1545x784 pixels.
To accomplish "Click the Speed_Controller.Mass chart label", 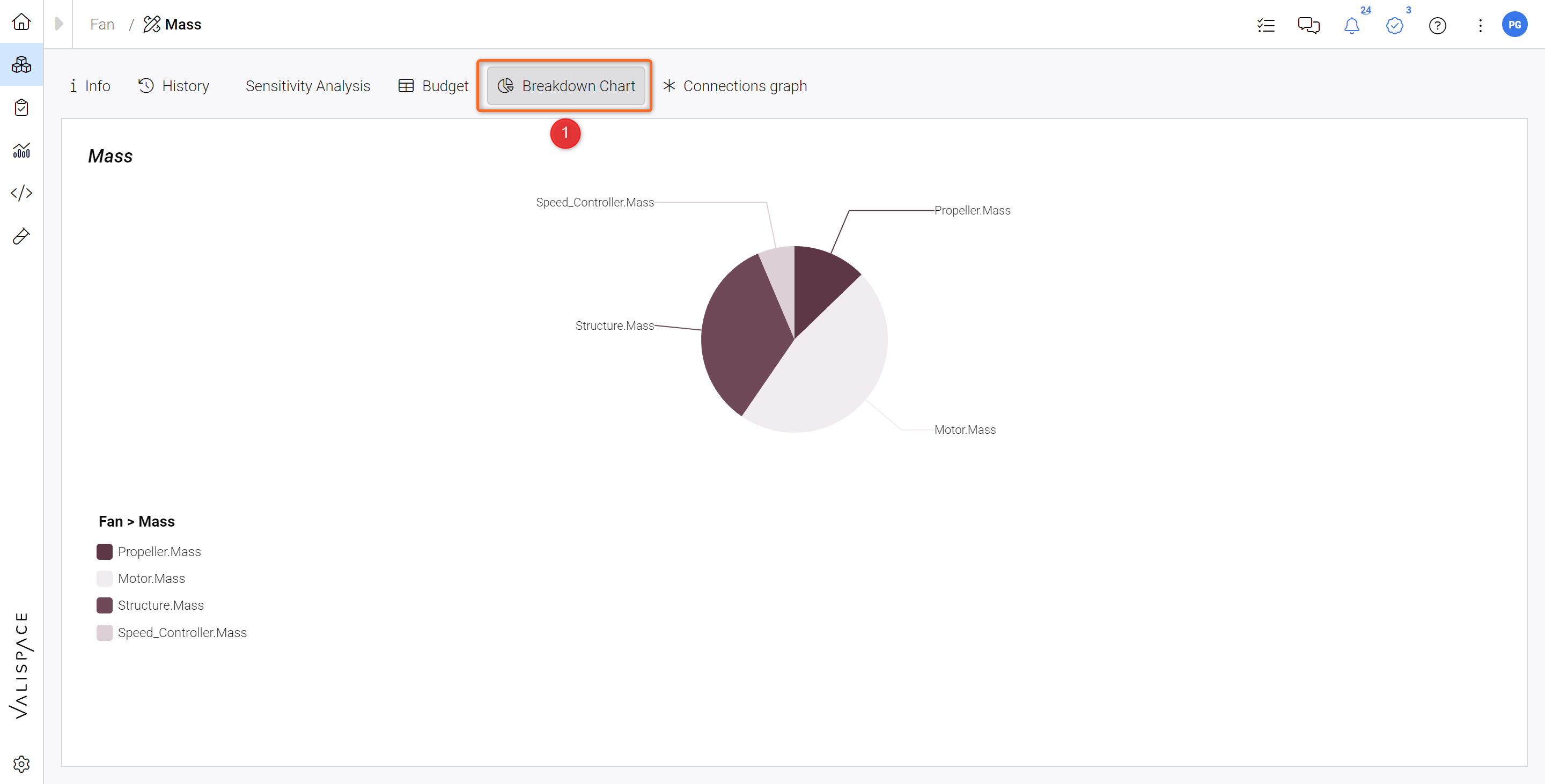I will click(x=595, y=202).
